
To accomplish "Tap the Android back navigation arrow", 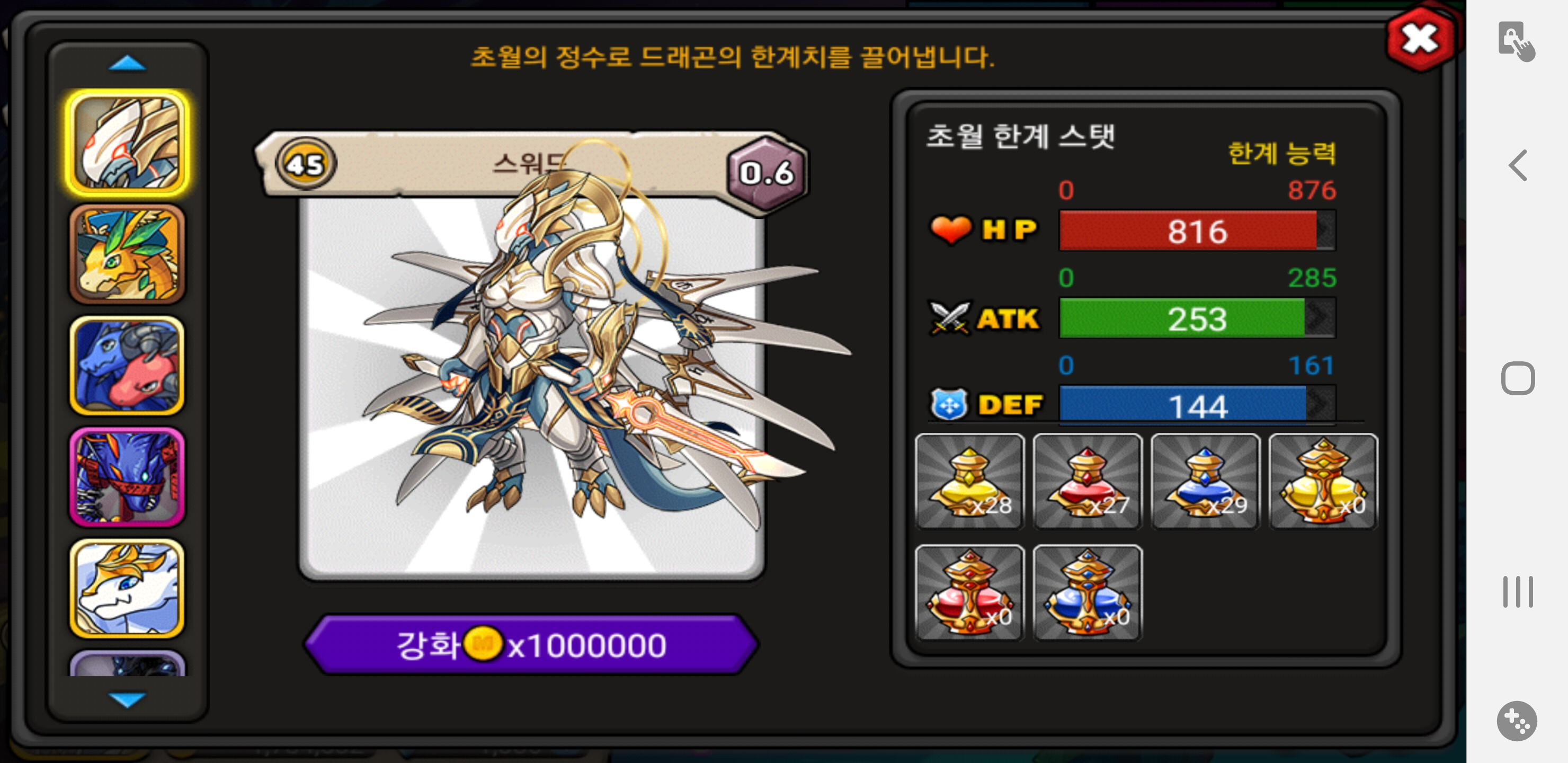I will pos(1518,165).
